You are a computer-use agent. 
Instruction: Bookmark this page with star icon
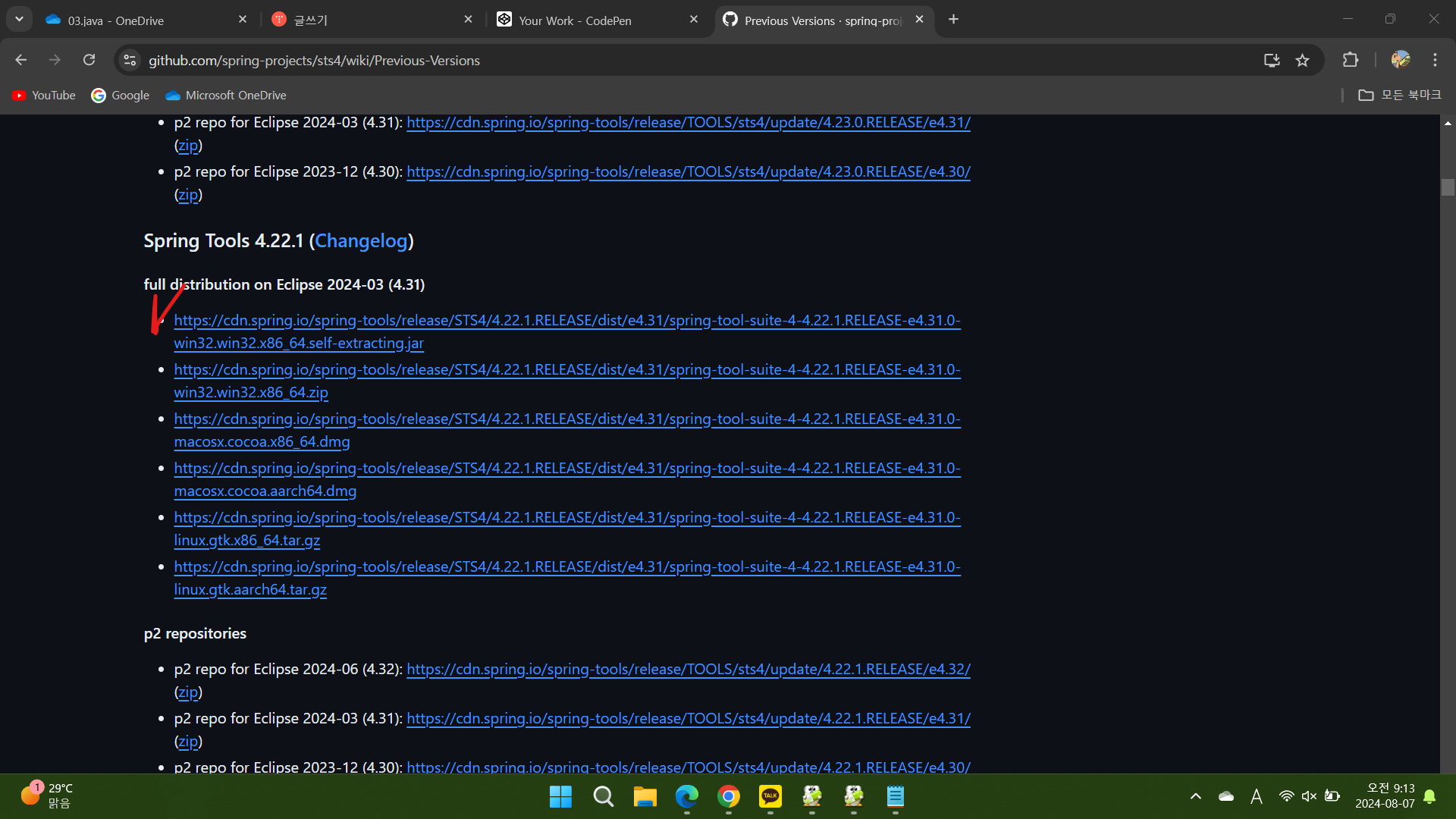tap(1302, 60)
